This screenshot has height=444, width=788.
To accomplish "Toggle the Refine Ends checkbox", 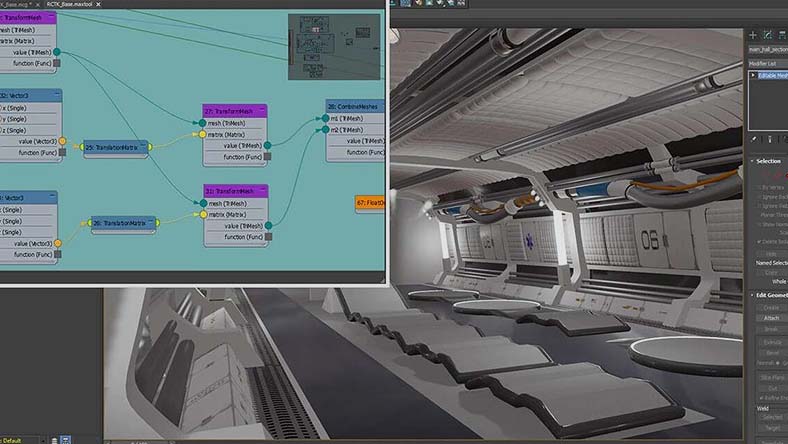I will tap(760, 398).
